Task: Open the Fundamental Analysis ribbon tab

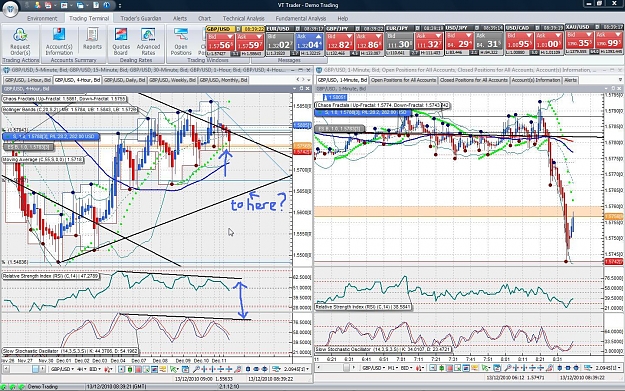Action: [x=301, y=18]
